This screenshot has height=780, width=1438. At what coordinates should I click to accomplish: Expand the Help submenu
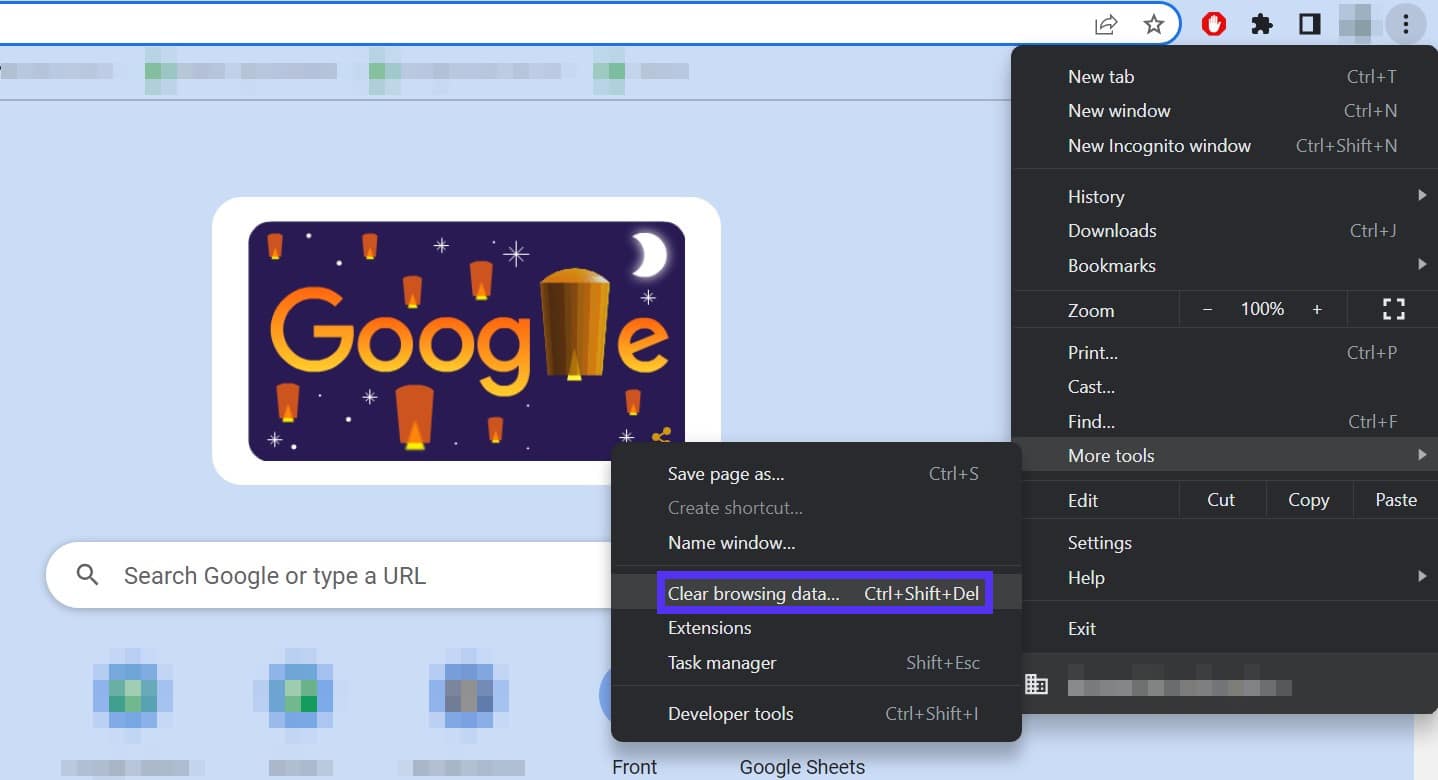click(x=1086, y=577)
